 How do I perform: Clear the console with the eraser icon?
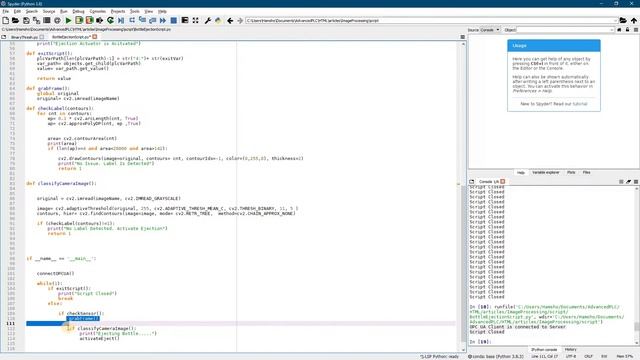pos(629,182)
